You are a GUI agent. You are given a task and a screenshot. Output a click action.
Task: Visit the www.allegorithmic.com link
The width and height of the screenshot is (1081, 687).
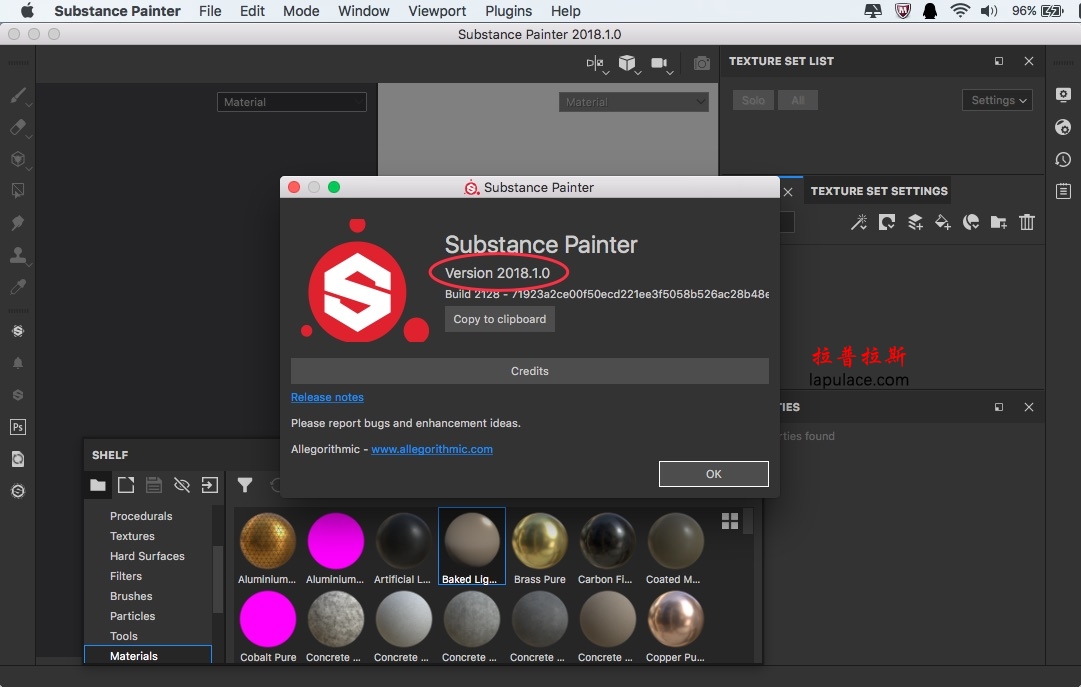click(432, 449)
